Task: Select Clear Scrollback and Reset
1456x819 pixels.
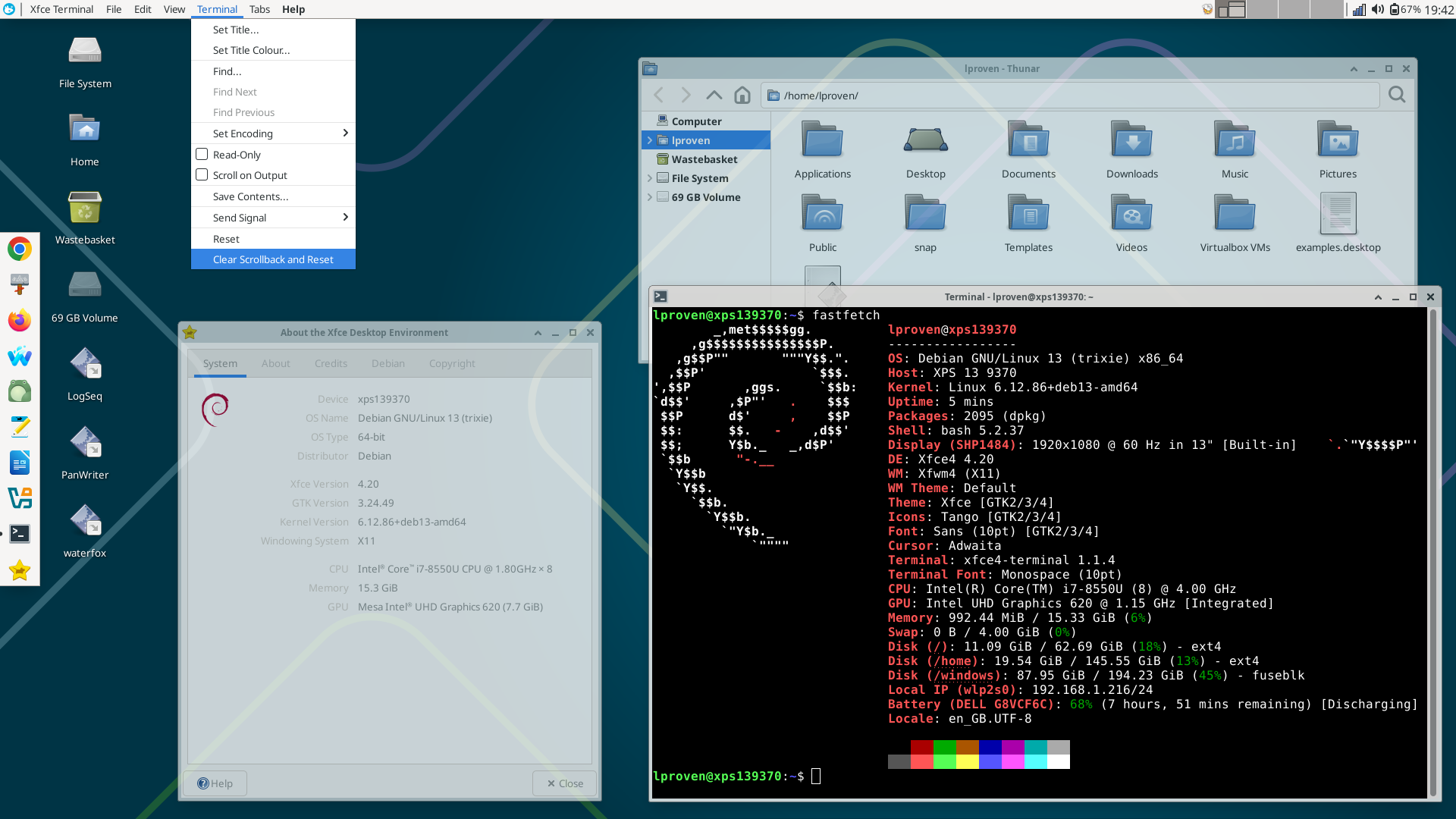Action: click(x=273, y=259)
